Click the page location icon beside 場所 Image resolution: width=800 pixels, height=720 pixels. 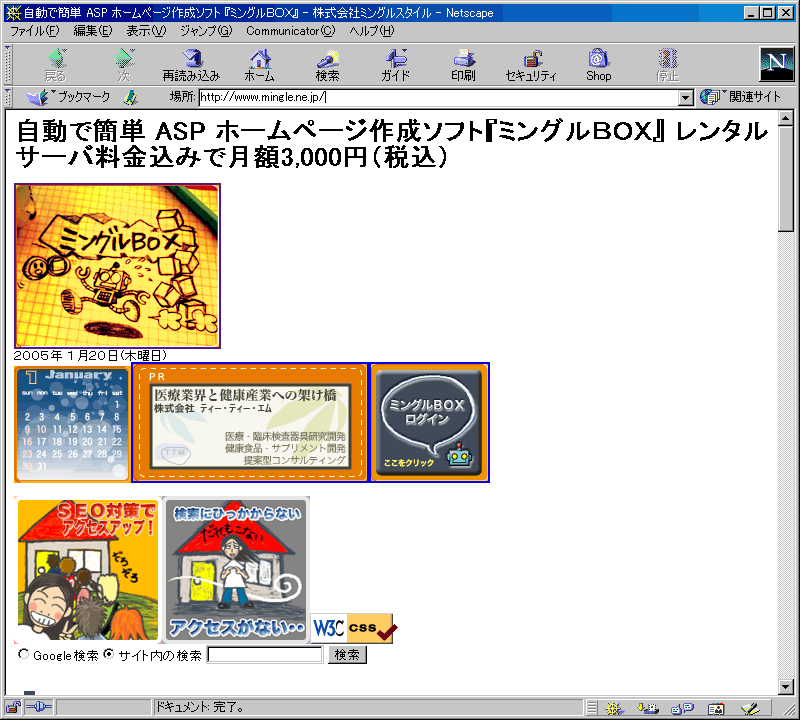point(131,97)
